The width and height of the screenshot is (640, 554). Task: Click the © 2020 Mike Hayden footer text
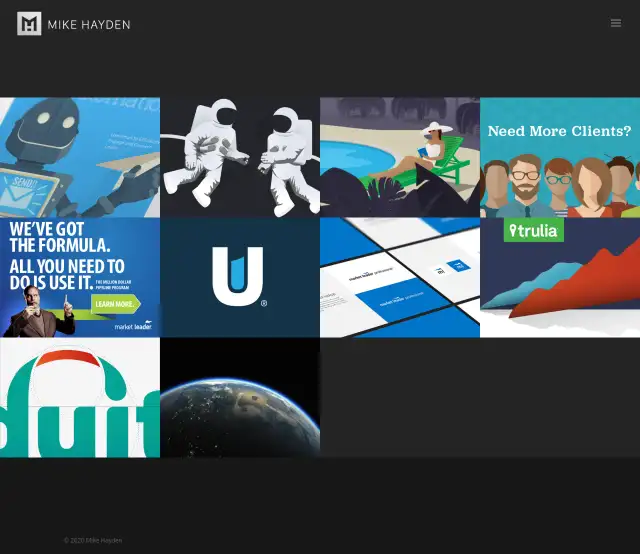pyautogui.click(x=93, y=540)
